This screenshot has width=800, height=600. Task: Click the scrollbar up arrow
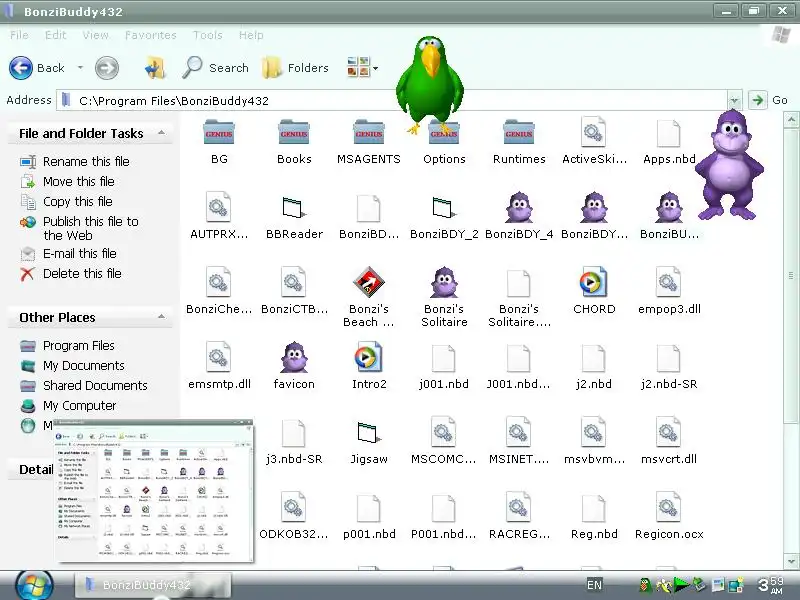coord(791,120)
